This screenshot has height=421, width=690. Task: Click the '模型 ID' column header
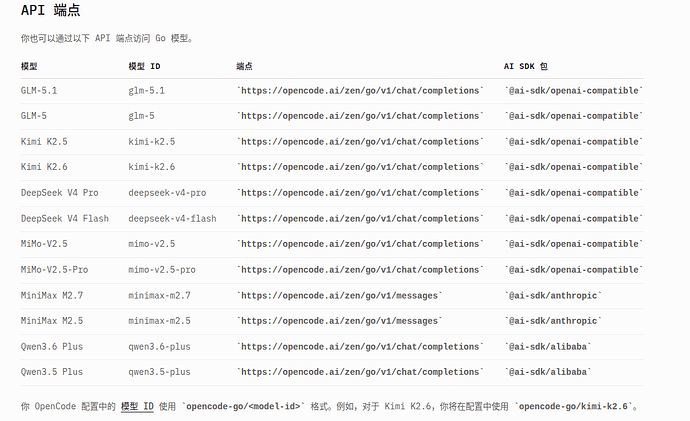point(144,66)
